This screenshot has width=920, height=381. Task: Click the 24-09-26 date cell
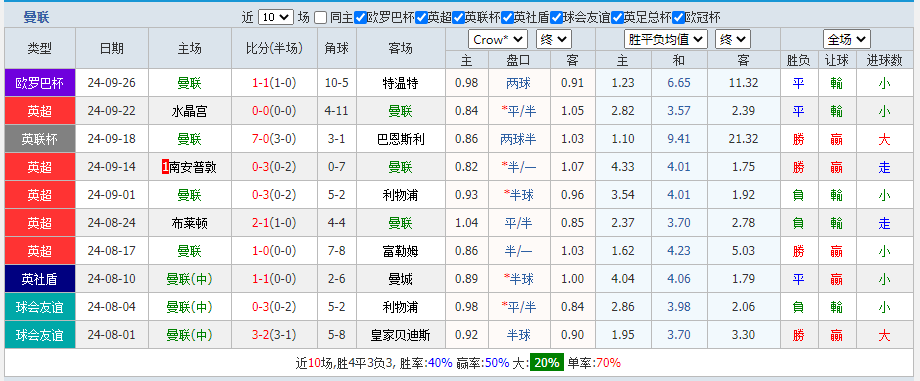tap(111, 83)
